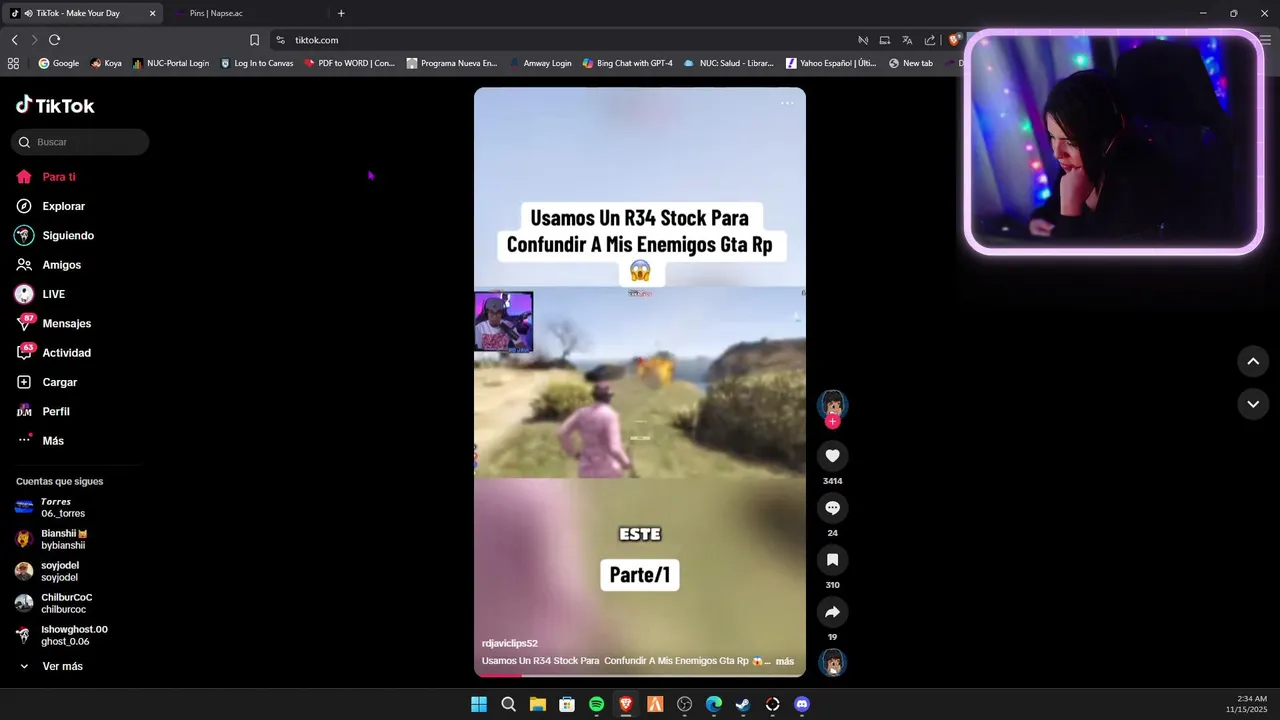This screenshot has height=720, width=1280.
Task: Open Bing Chat with GPT-4 bookmark
Action: pyautogui.click(x=628, y=63)
